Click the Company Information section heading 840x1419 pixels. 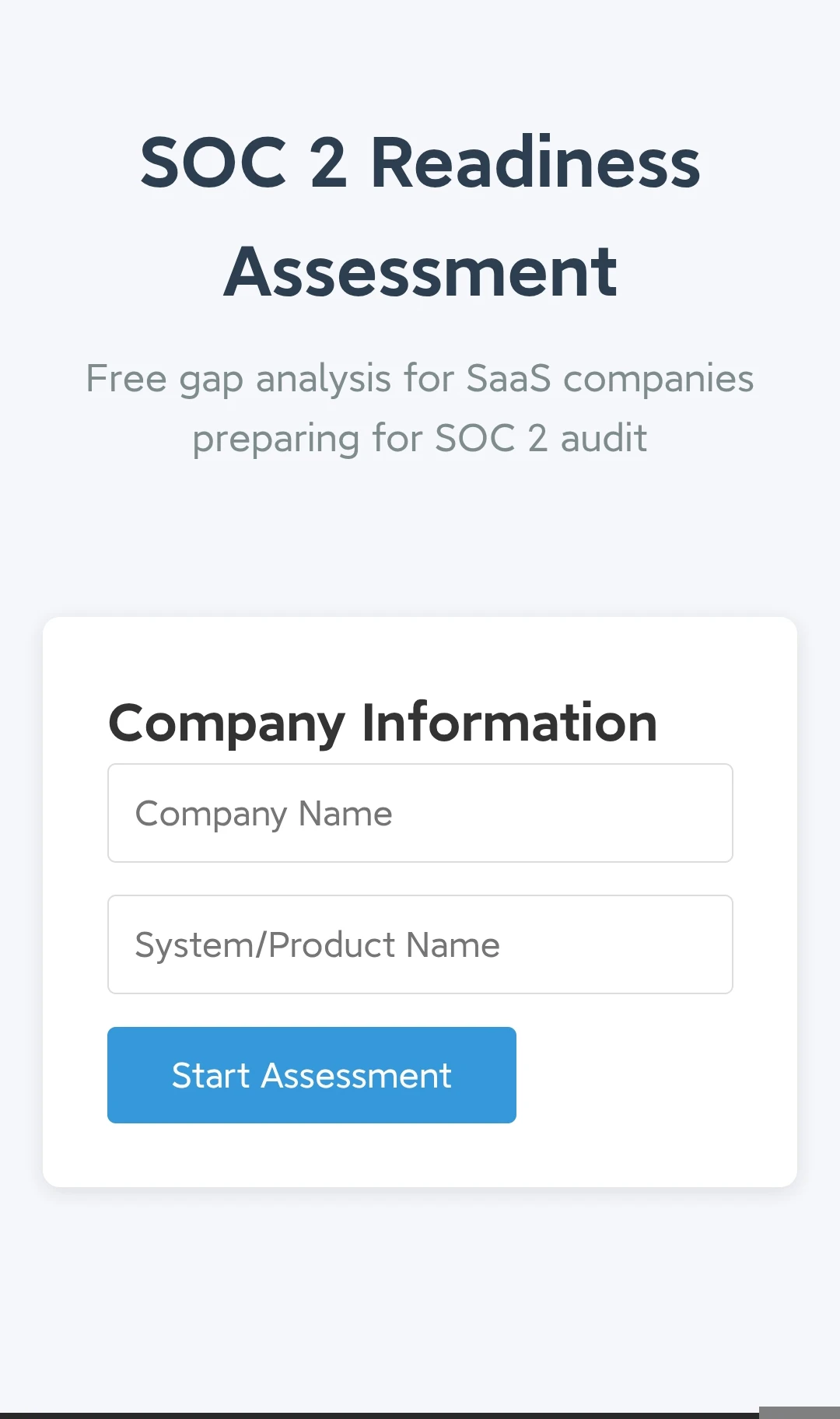click(383, 723)
